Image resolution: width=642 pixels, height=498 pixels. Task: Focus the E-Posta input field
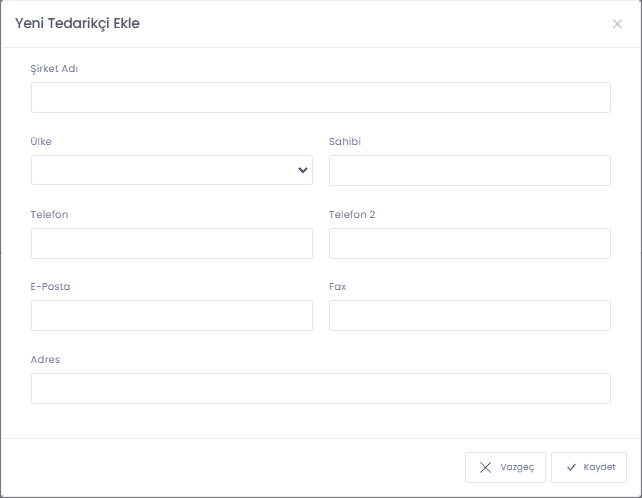click(x=172, y=315)
